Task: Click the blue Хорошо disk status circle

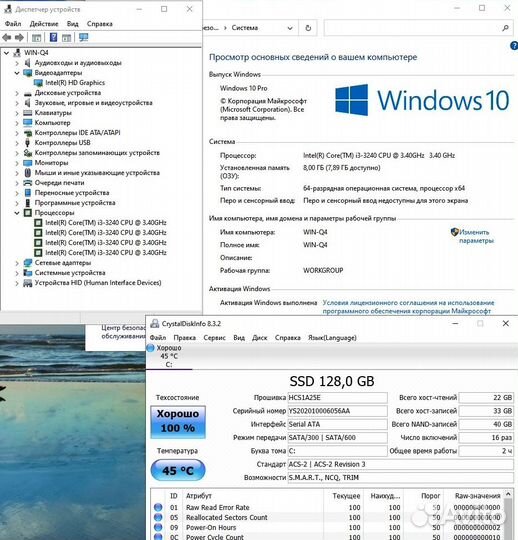Action: 151,348
